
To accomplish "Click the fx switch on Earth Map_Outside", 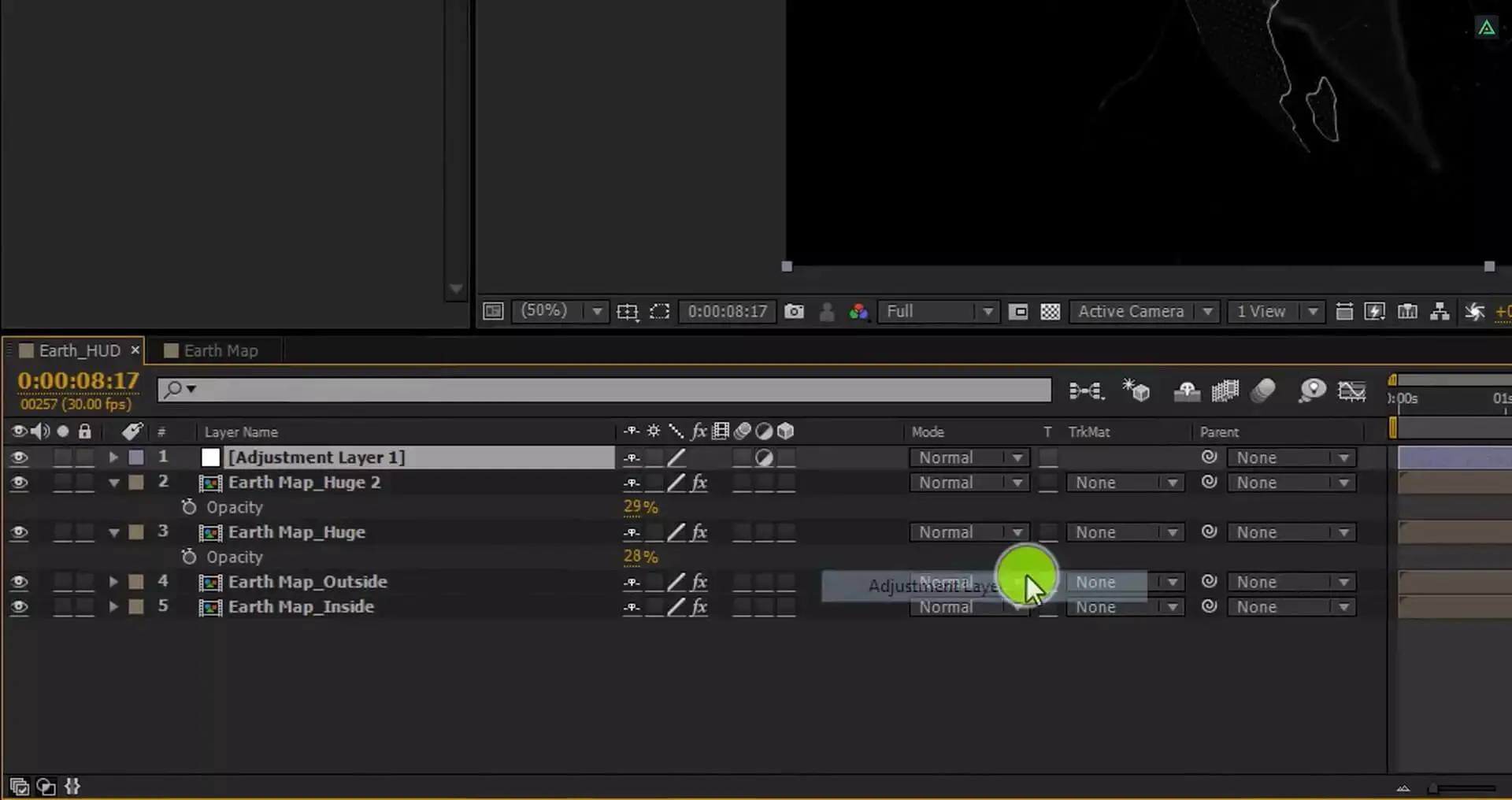I will pyautogui.click(x=699, y=582).
